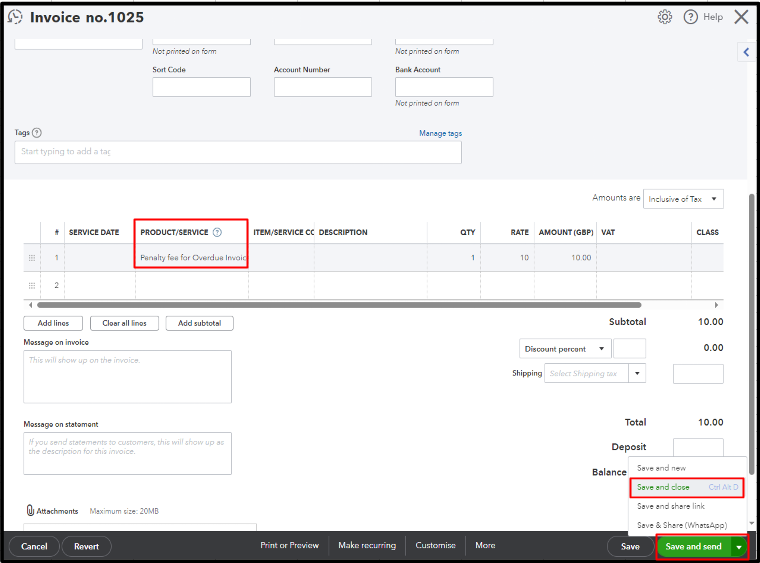
Task: Click the Revert button
Action: click(86, 547)
